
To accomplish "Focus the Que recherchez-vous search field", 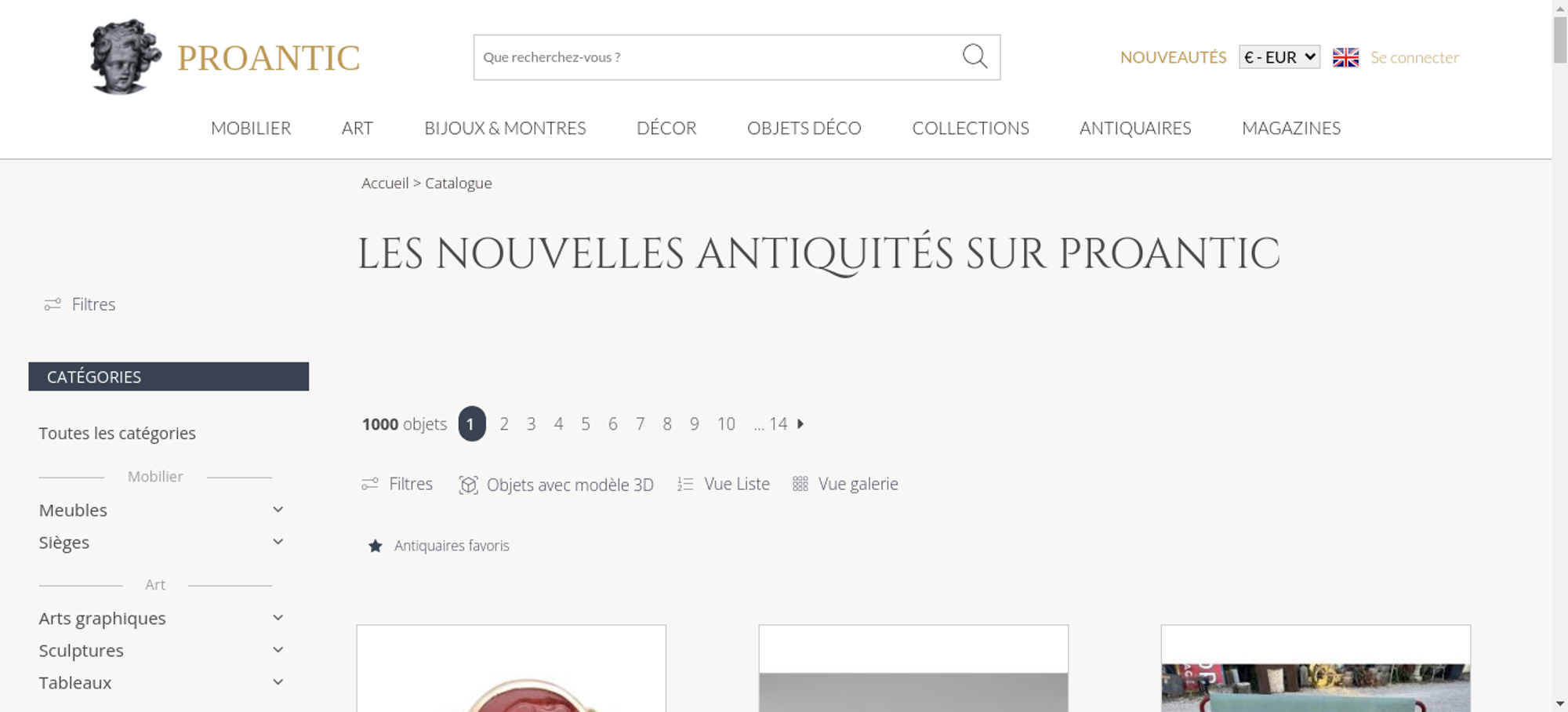I will [715, 57].
